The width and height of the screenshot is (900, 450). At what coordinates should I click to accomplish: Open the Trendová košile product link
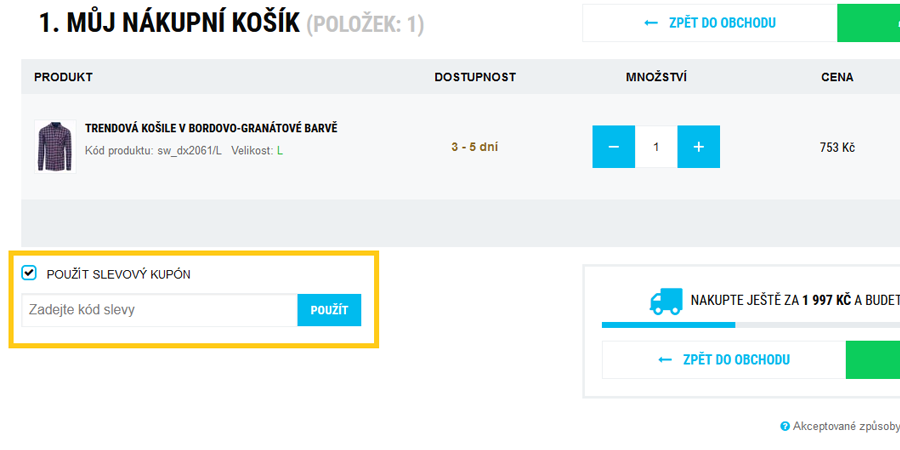point(211,128)
